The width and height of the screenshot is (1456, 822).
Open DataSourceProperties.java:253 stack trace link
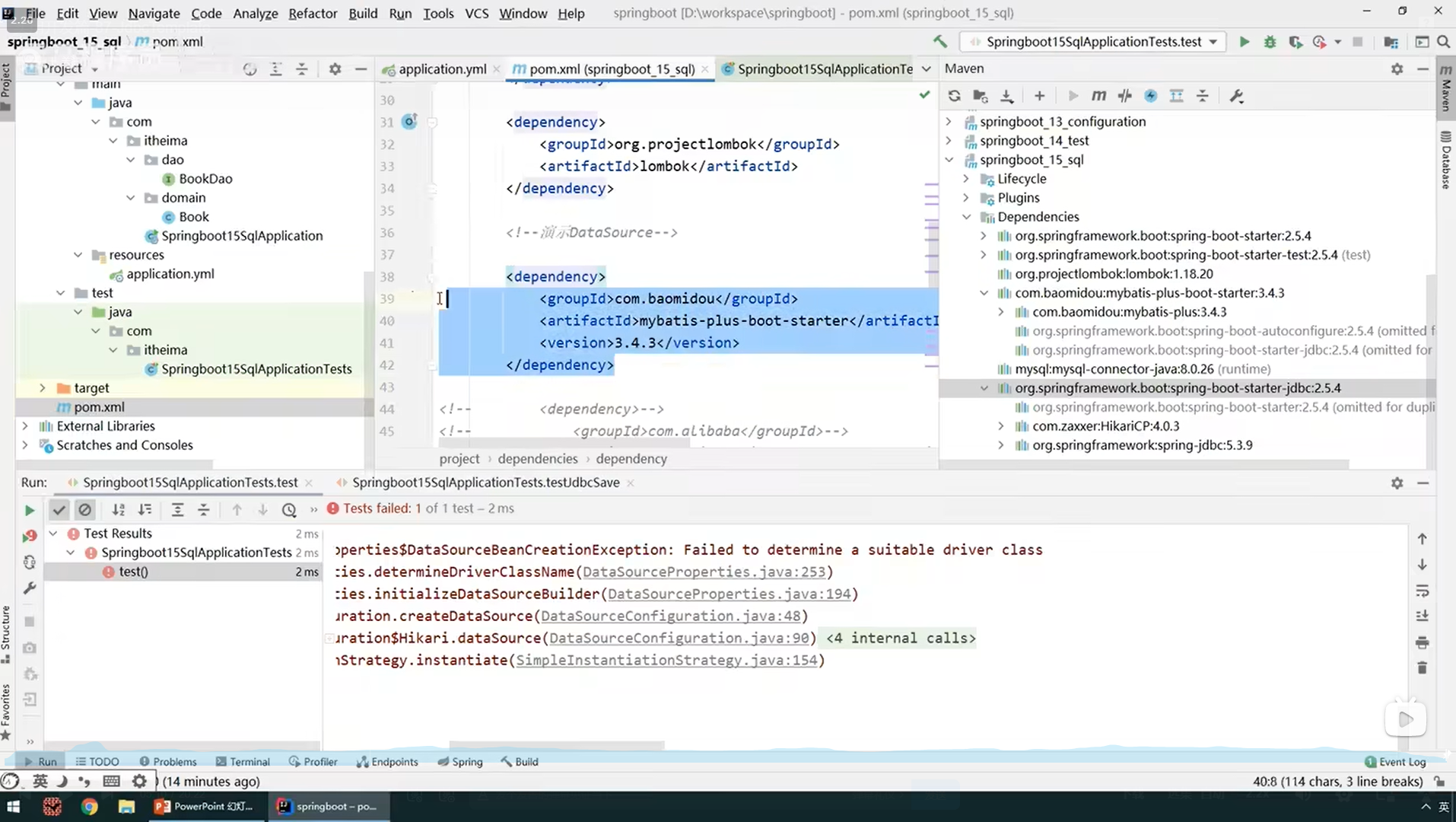pyautogui.click(x=704, y=572)
